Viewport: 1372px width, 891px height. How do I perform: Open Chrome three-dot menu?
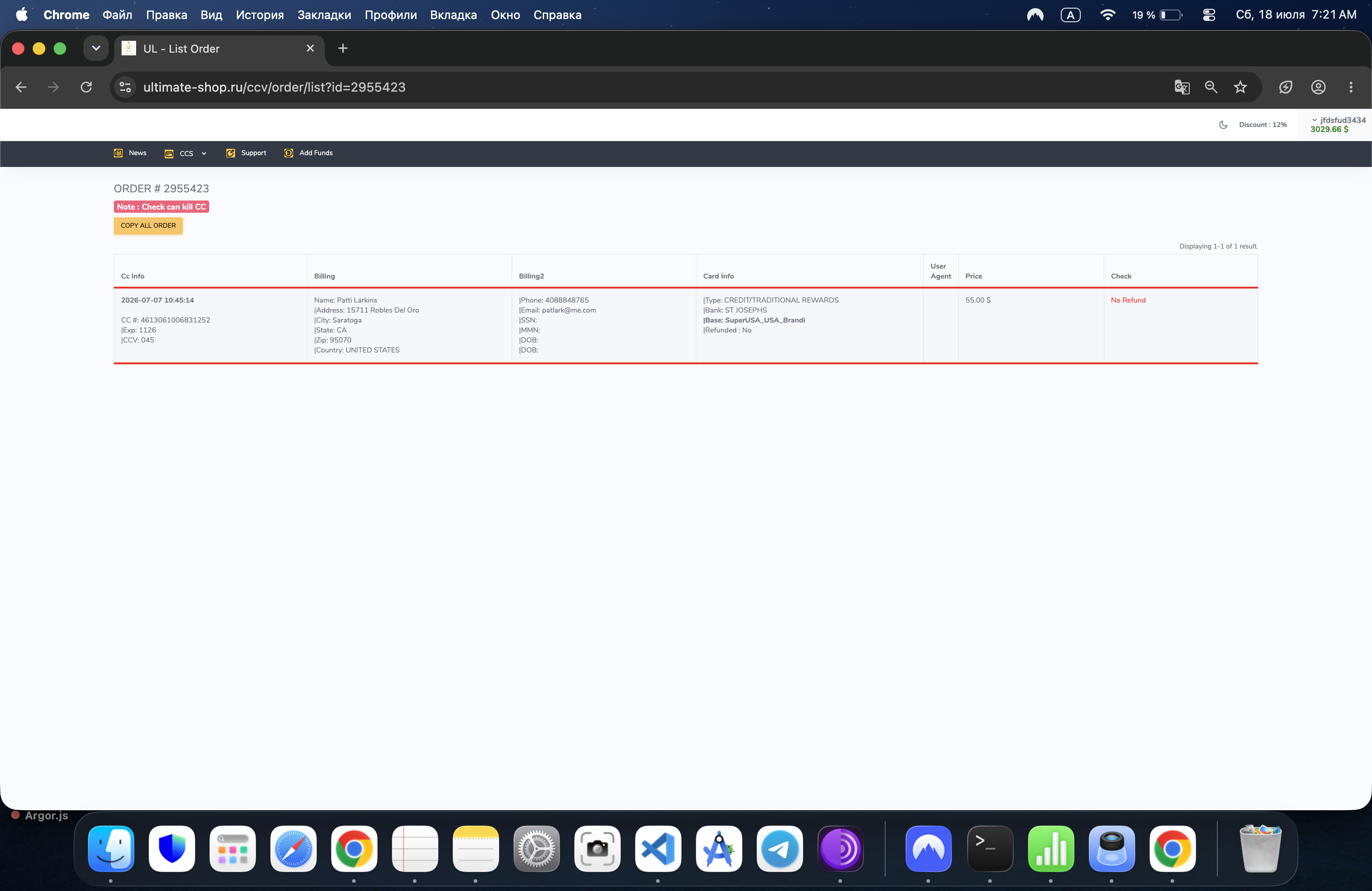1351,87
